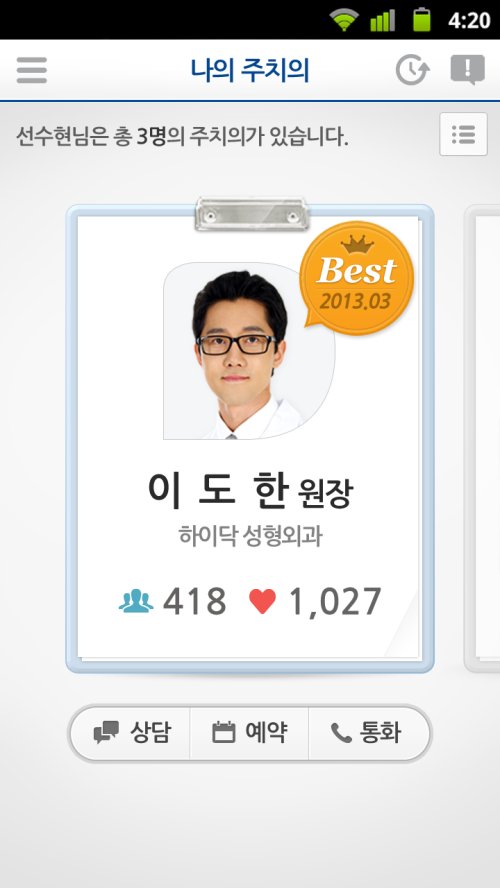Image resolution: width=500 pixels, height=888 pixels.
Task: Tap the blue followers people icon
Action: tap(136, 601)
